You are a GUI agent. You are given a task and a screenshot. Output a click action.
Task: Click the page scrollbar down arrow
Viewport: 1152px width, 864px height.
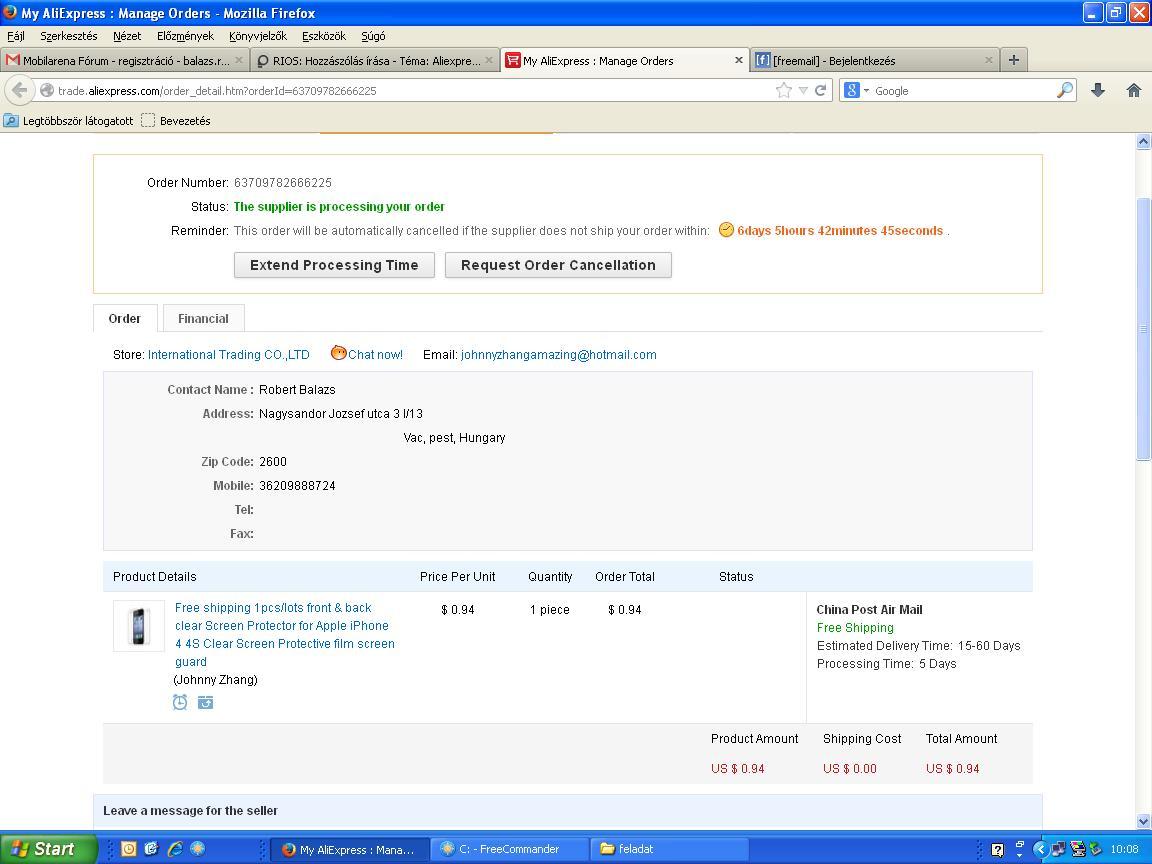tap(1143, 821)
